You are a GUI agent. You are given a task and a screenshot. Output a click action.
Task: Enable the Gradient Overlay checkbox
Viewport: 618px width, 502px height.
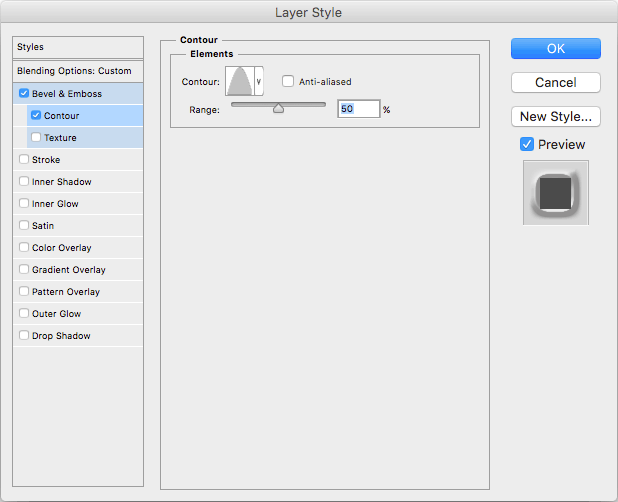pos(24,269)
